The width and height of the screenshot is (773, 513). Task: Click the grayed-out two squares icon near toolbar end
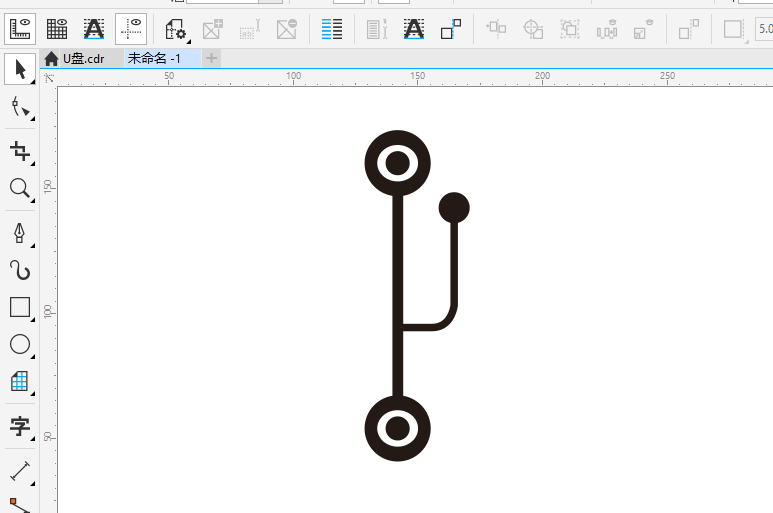click(x=689, y=29)
